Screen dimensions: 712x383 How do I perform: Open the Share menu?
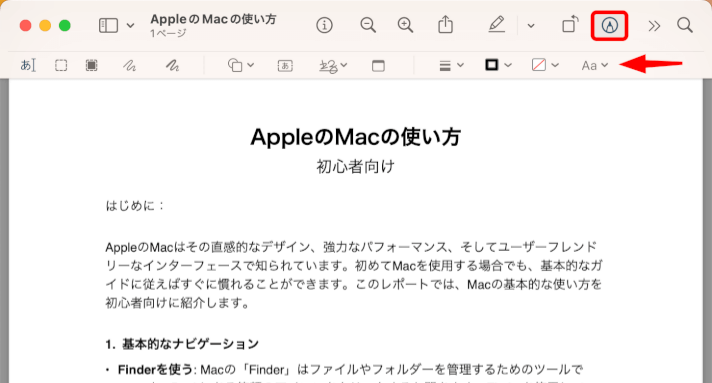click(x=445, y=25)
